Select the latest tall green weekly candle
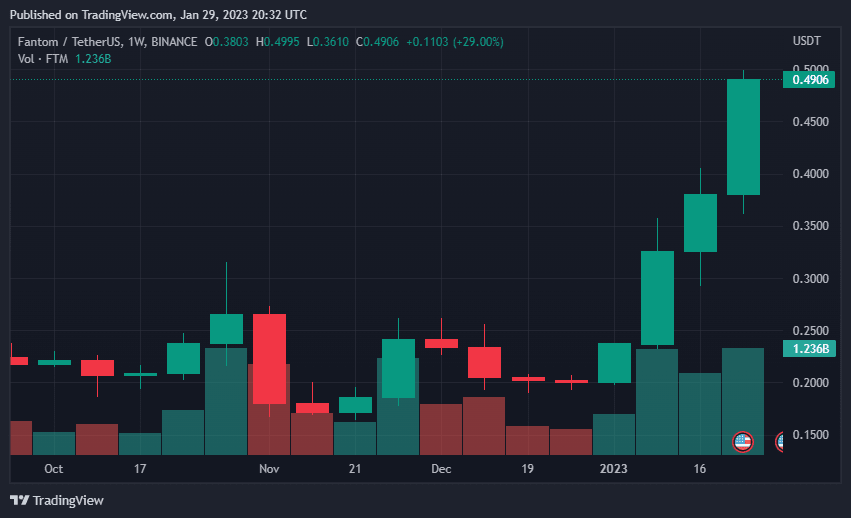The height and width of the screenshot is (518, 851). (744, 137)
